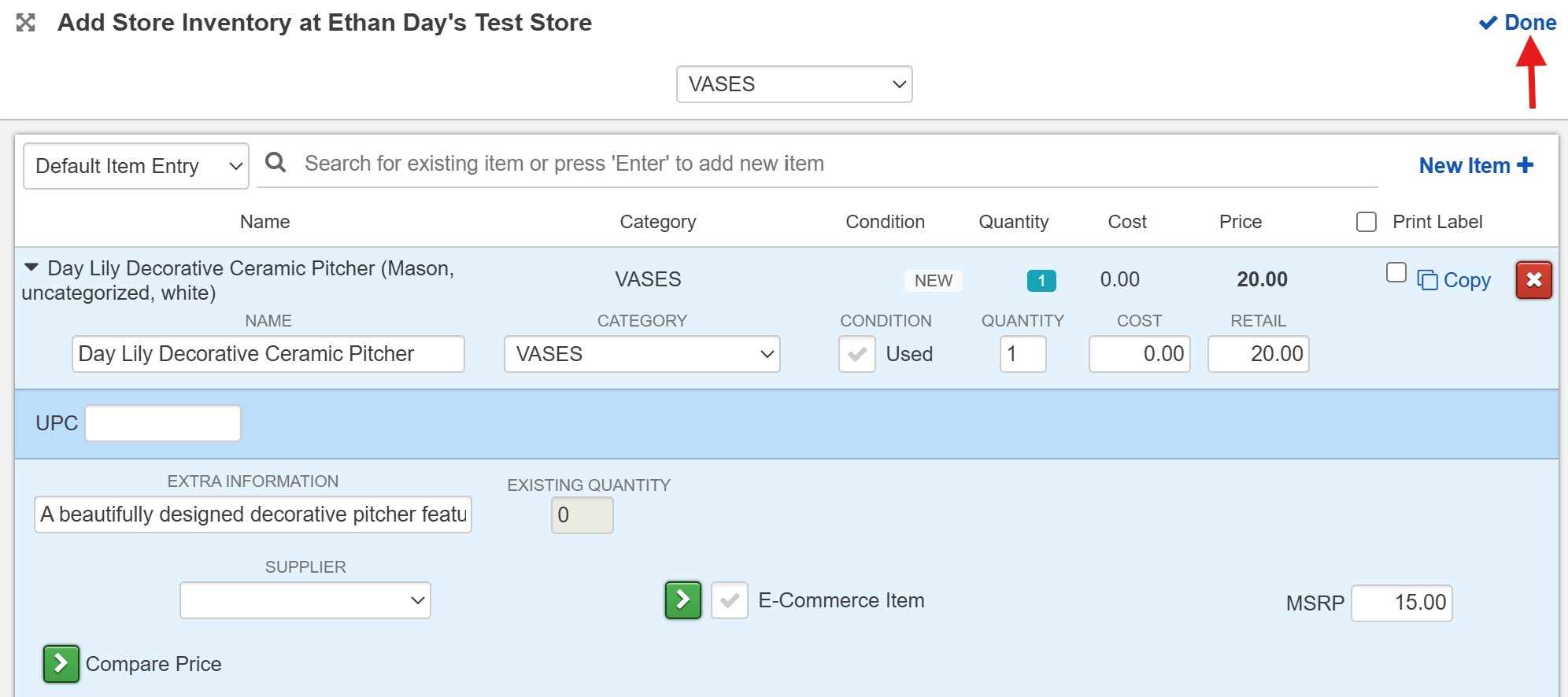Check the item row print label checkbox
Image resolution: width=1568 pixels, height=697 pixels.
point(1396,272)
